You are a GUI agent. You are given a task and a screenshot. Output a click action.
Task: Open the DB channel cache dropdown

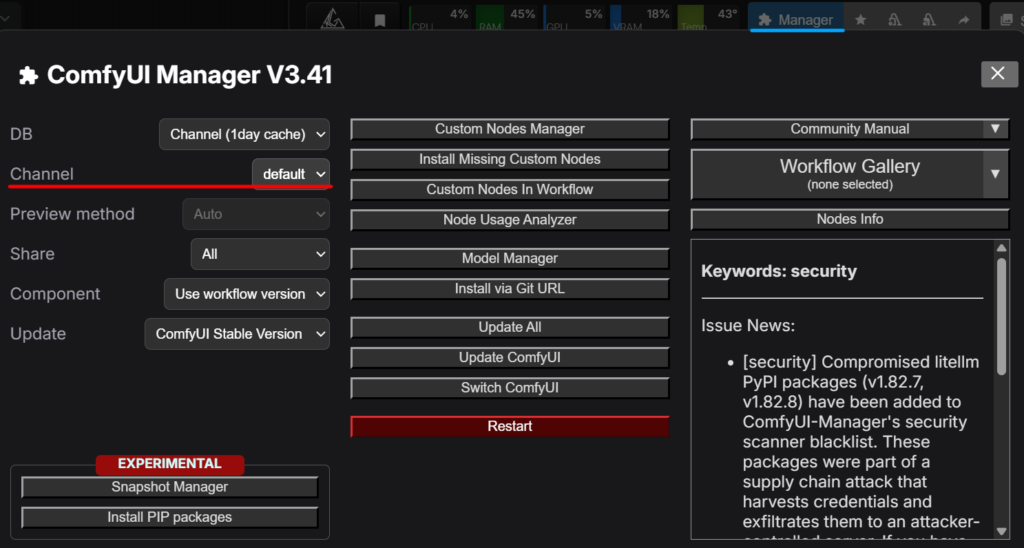[x=244, y=135]
